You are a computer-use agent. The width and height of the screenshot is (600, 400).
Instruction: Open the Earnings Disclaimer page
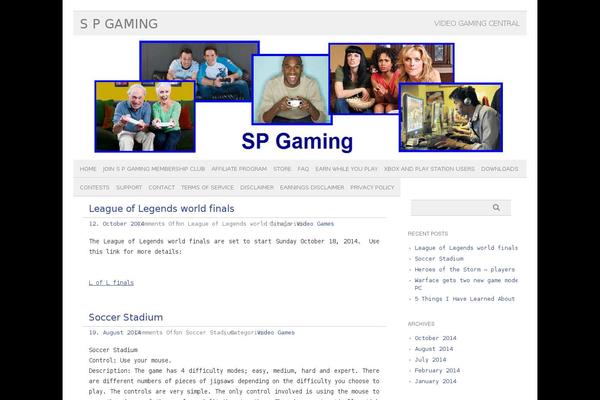(312, 188)
